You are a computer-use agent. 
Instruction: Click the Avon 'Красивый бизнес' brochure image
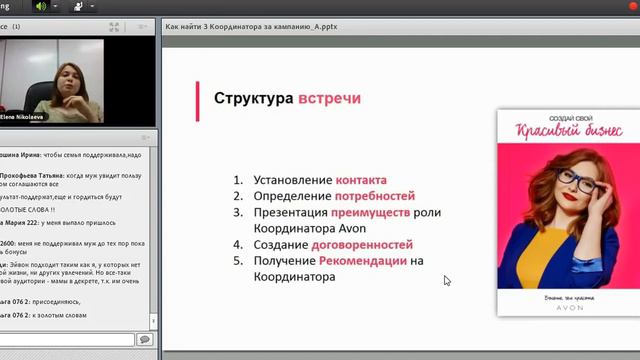pos(569,212)
